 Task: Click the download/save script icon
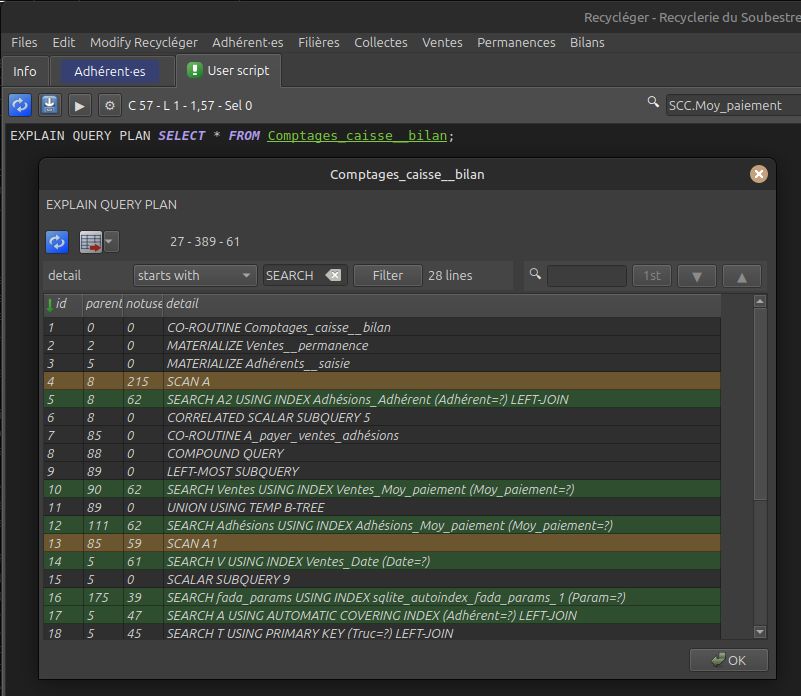(x=49, y=105)
